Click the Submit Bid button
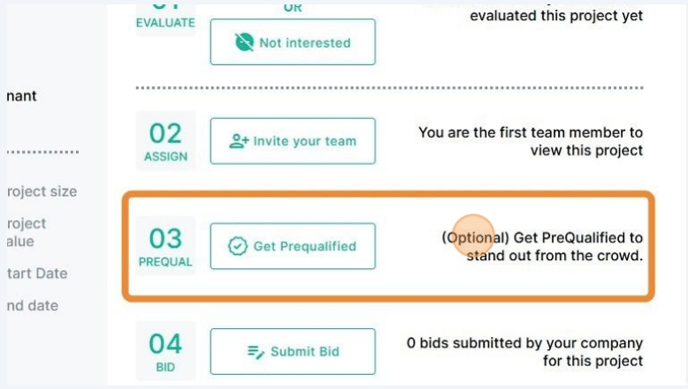This screenshot has width=688, height=389. pyautogui.click(x=293, y=351)
